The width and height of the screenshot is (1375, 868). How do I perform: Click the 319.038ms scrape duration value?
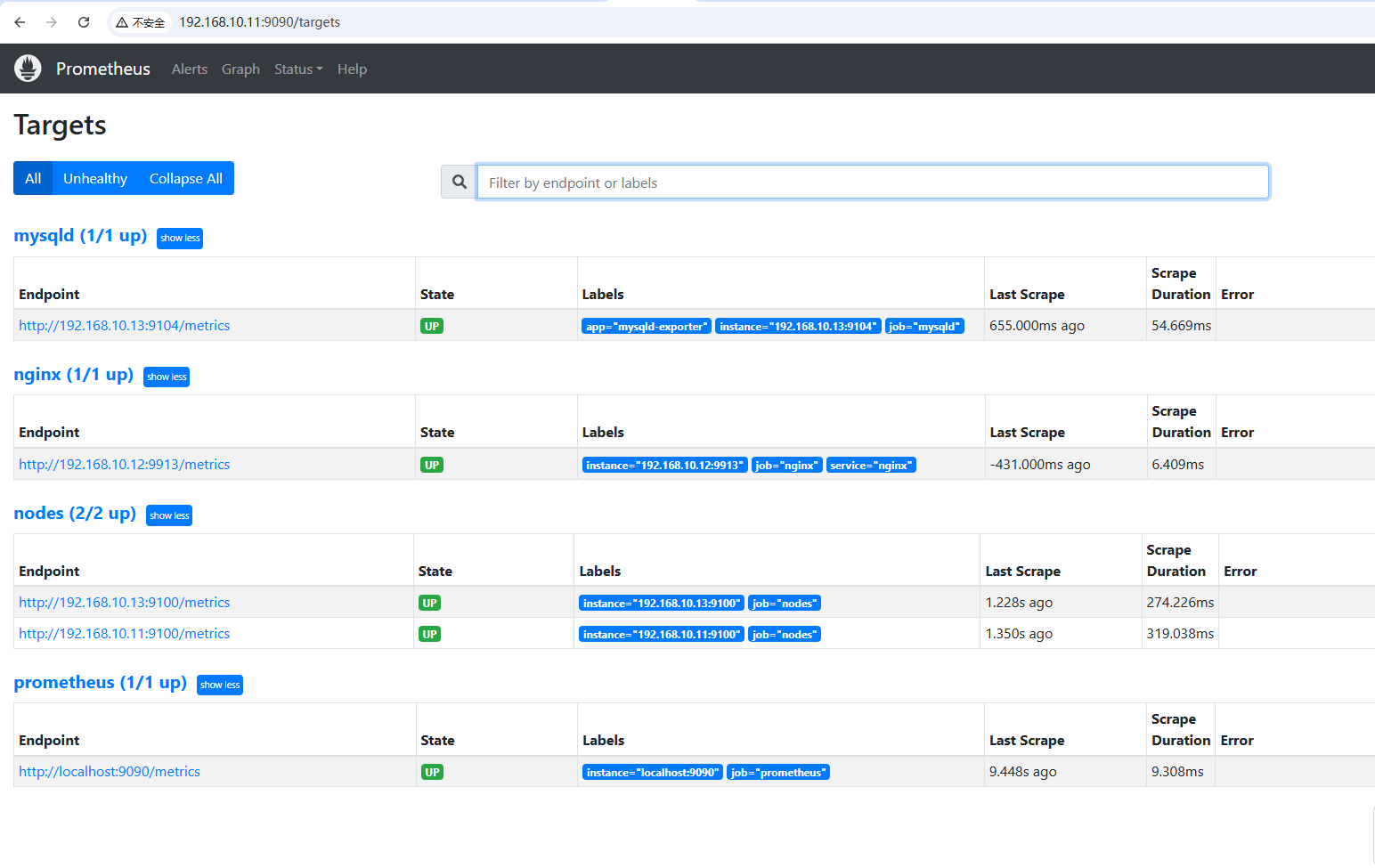1180,634
